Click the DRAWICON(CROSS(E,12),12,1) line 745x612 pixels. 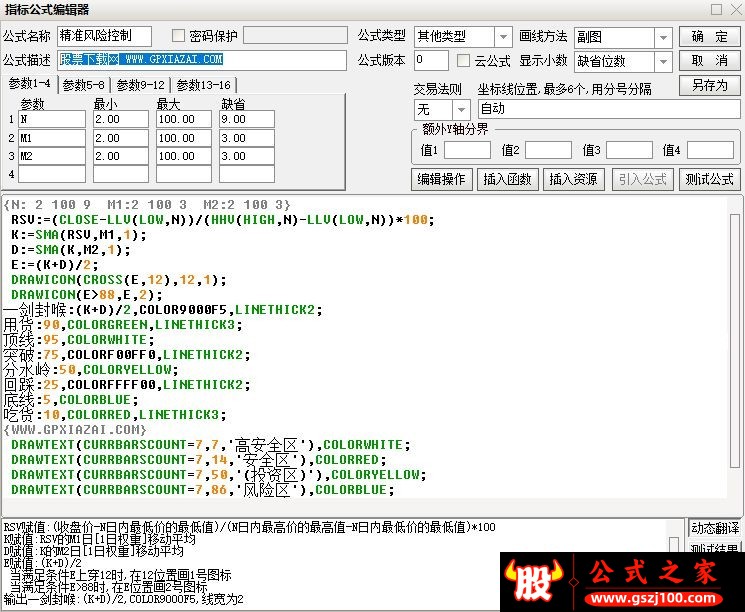tap(119, 280)
